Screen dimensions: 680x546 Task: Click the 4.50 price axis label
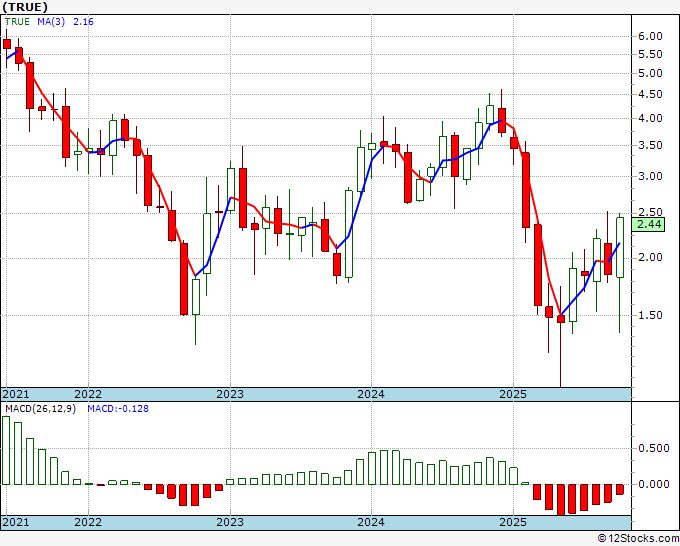(650, 95)
